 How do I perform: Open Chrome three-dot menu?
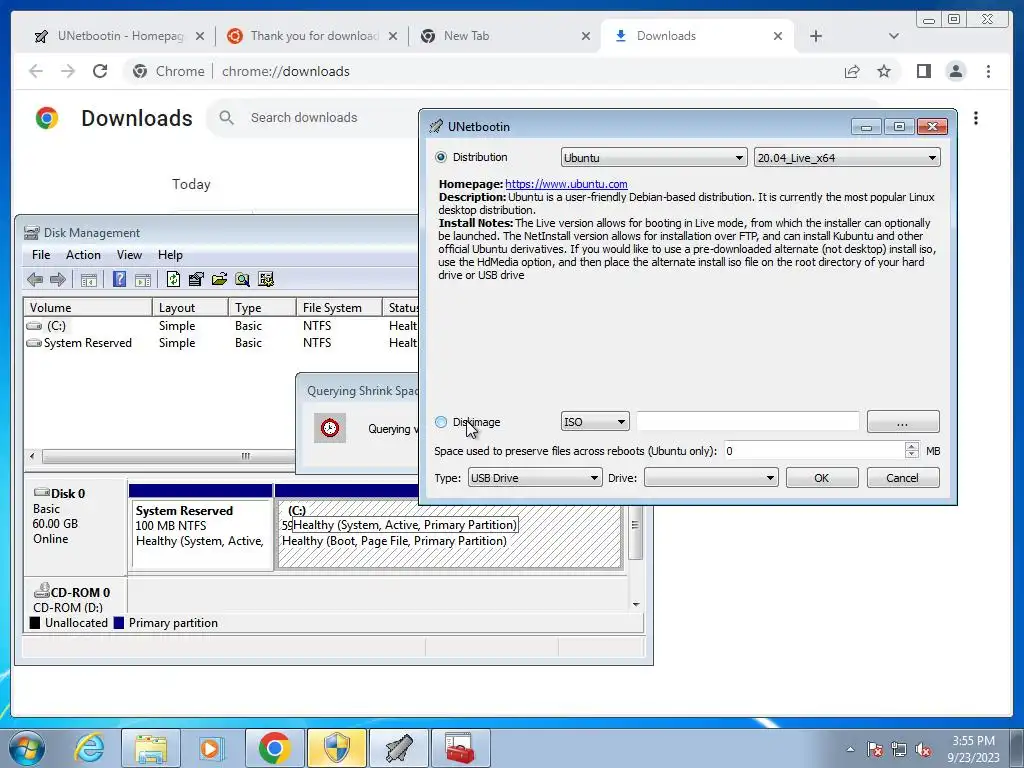point(988,71)
